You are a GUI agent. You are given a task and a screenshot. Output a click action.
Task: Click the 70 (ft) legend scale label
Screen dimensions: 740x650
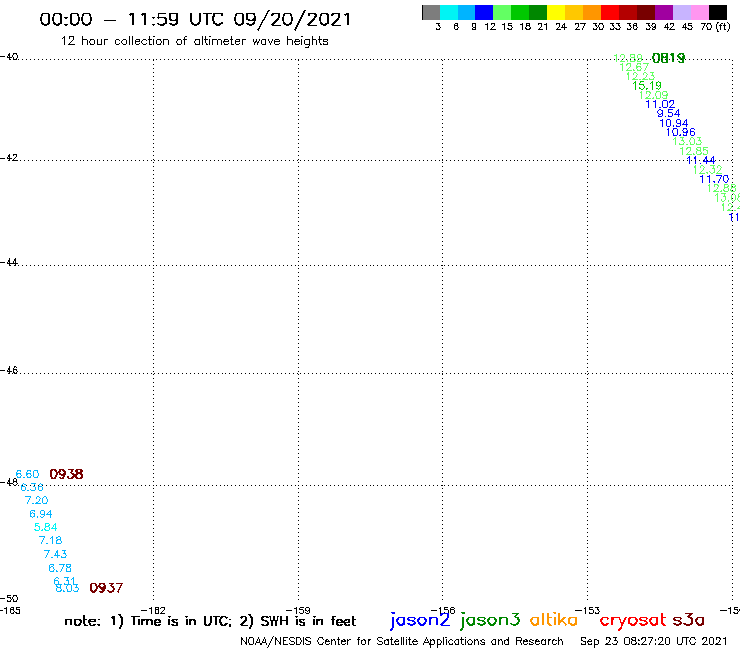click(x=715, y=26)
